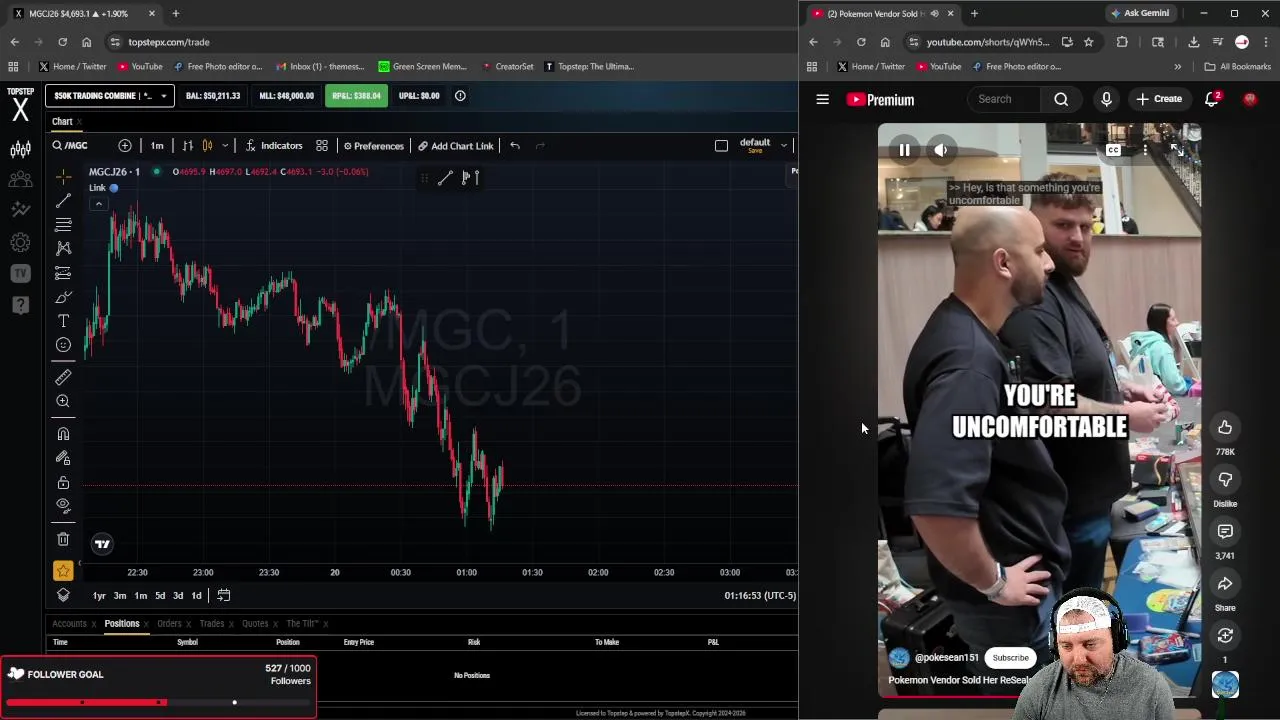Expand the chart style dropdown arrow
Image resolution: width=1280 pixels, height=720 pixels.
(225, 146)
